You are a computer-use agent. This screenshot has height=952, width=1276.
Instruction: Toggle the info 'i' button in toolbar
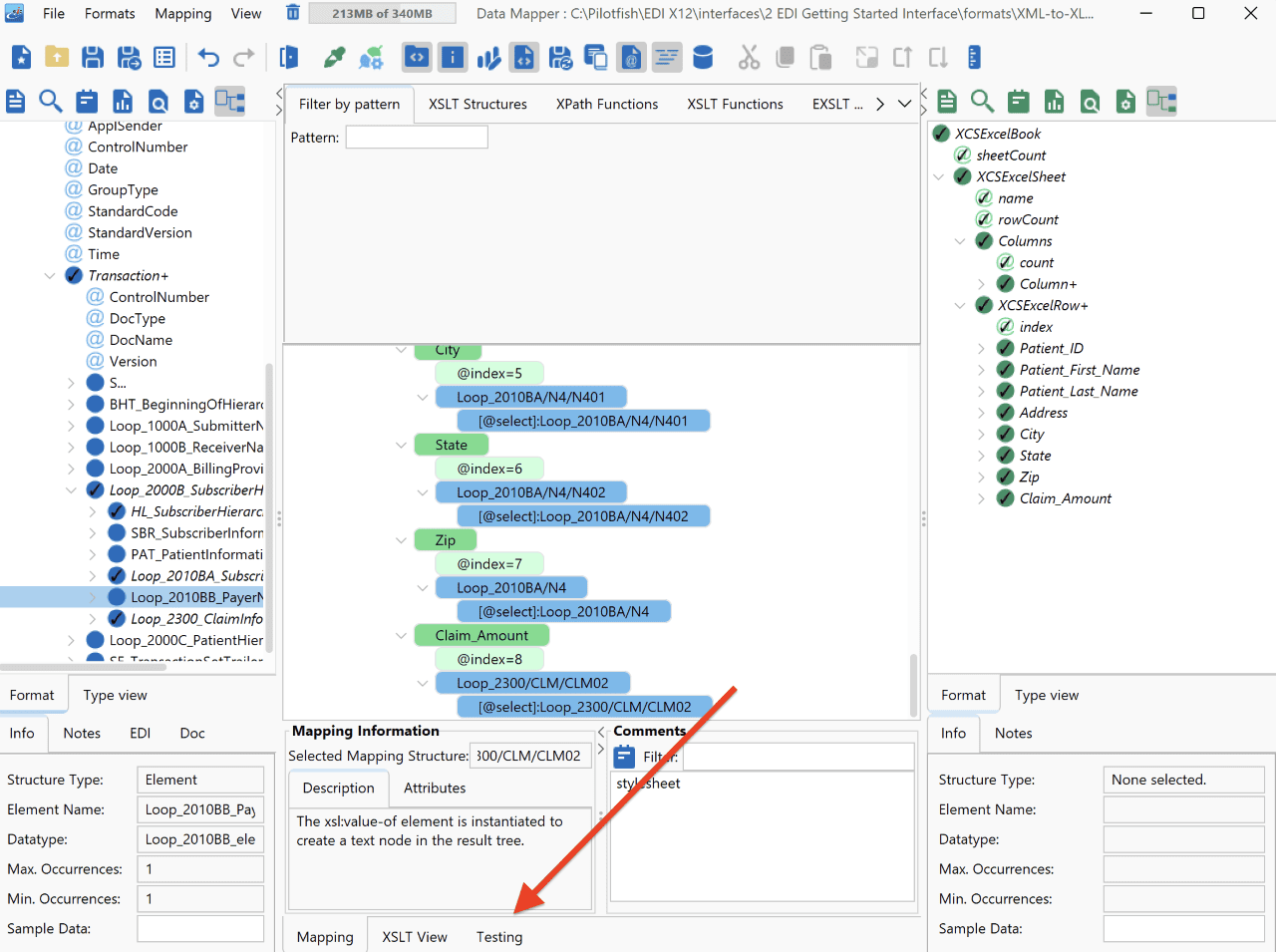click(453, 58)
